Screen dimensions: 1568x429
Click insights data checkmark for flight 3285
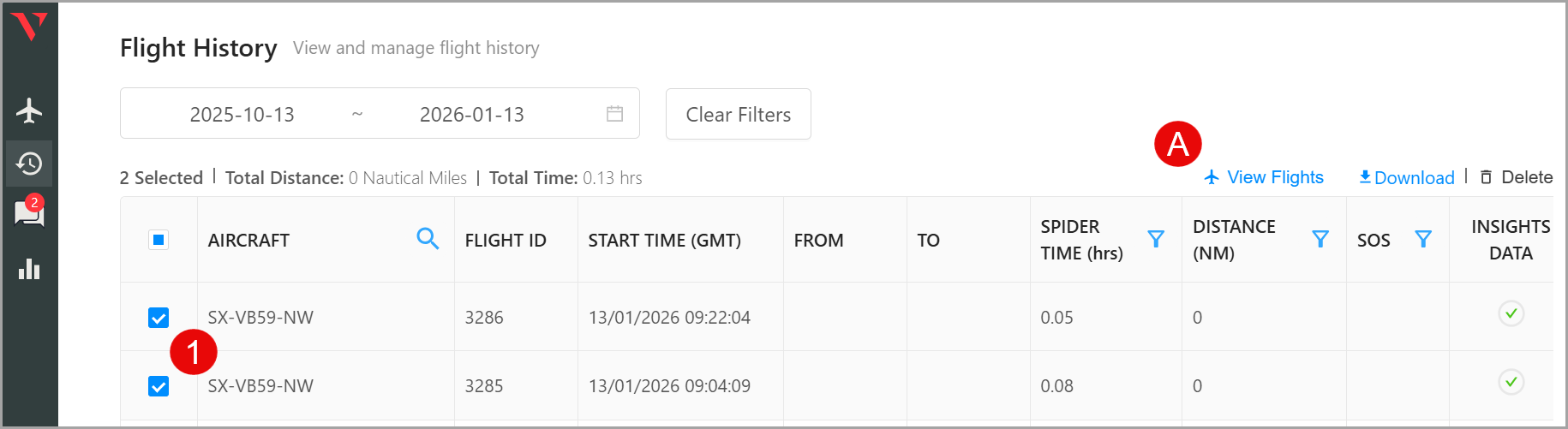click(1511, 382)
